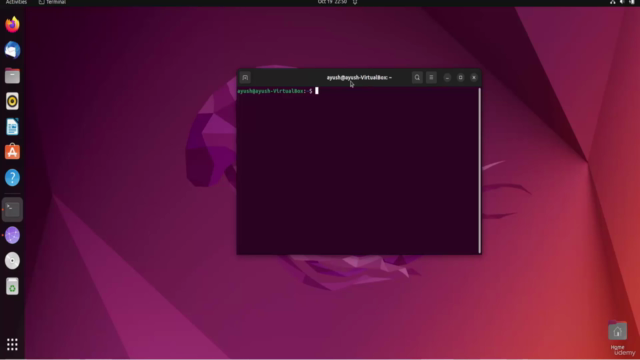Open Firefox from the dock

click(12, 24)
